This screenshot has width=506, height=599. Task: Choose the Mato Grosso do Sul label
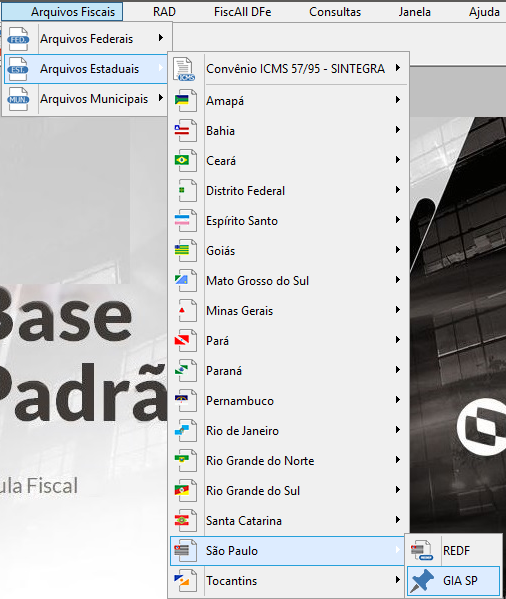tap(257, 281)
